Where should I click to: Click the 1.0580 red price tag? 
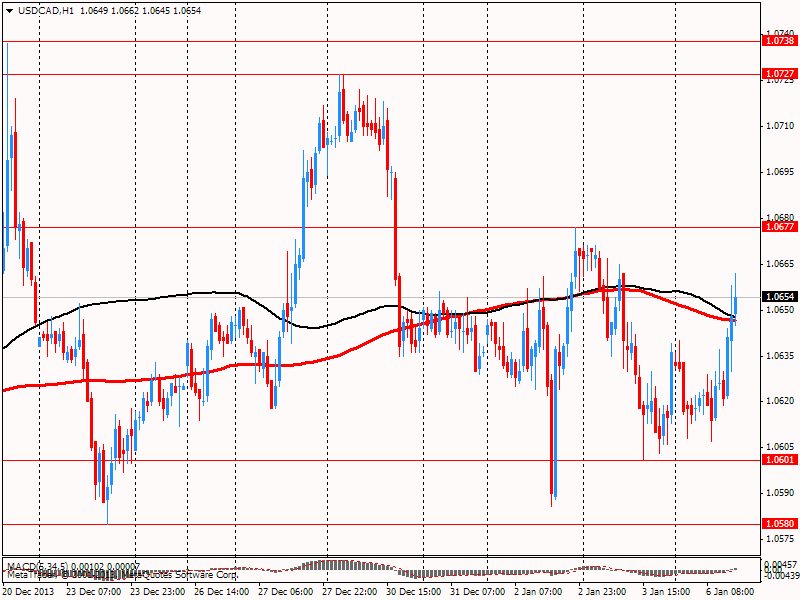(779, 523)
